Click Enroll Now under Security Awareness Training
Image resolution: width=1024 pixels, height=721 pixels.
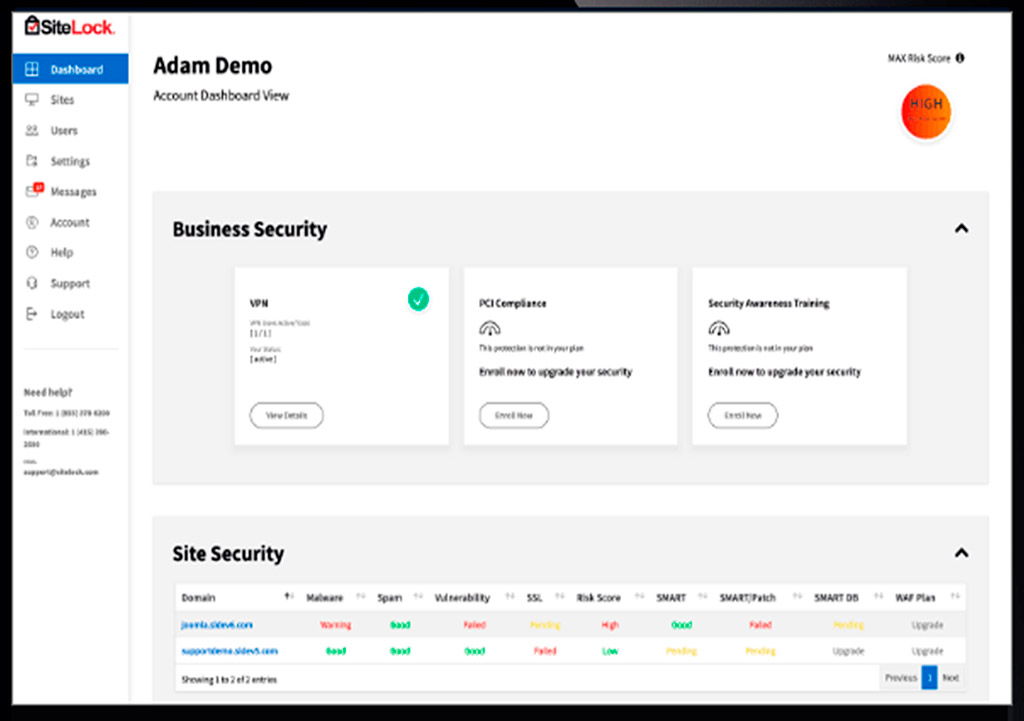(x=742, y=415)
